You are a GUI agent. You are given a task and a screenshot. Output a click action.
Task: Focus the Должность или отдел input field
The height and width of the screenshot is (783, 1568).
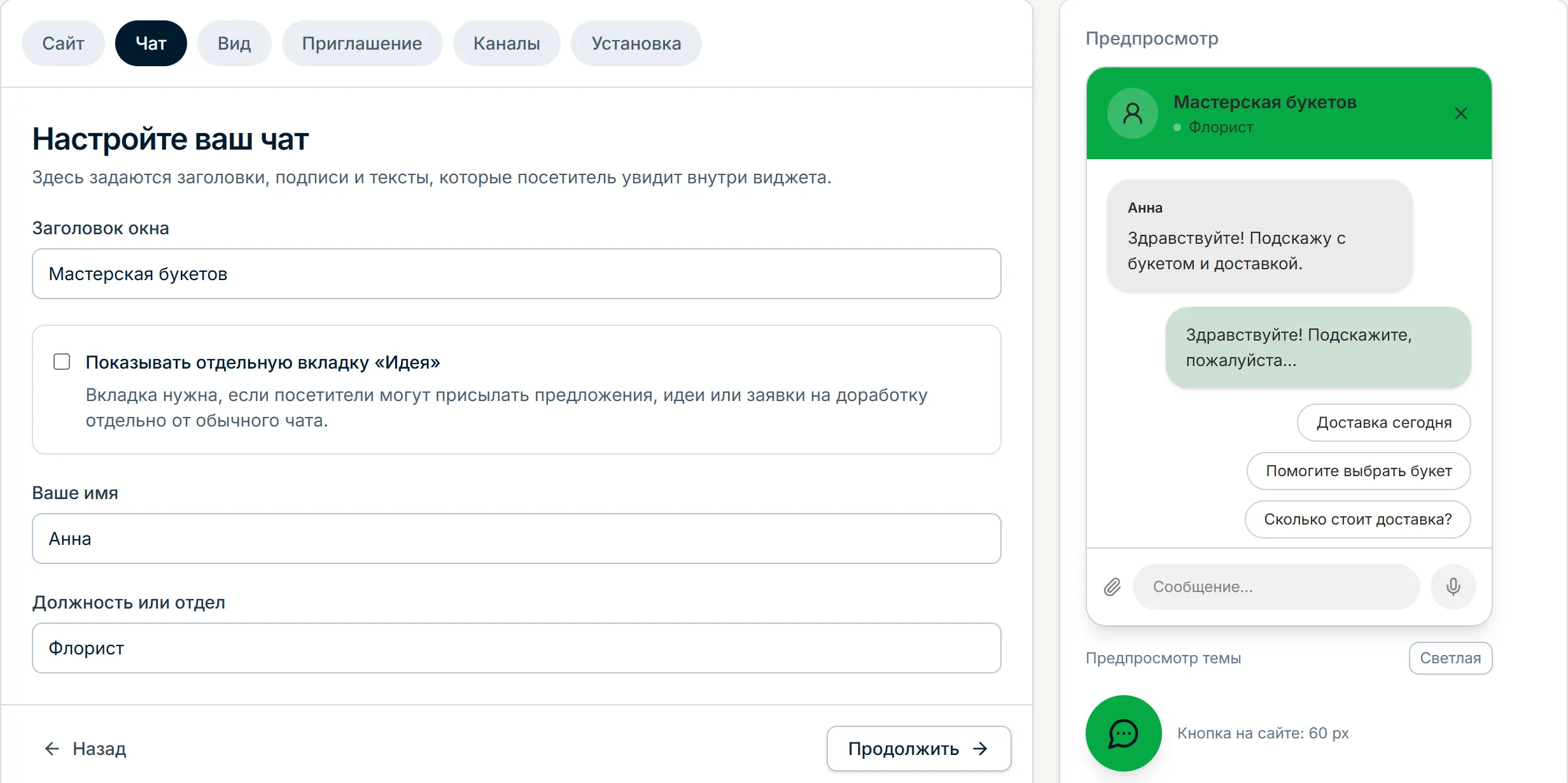517,648
